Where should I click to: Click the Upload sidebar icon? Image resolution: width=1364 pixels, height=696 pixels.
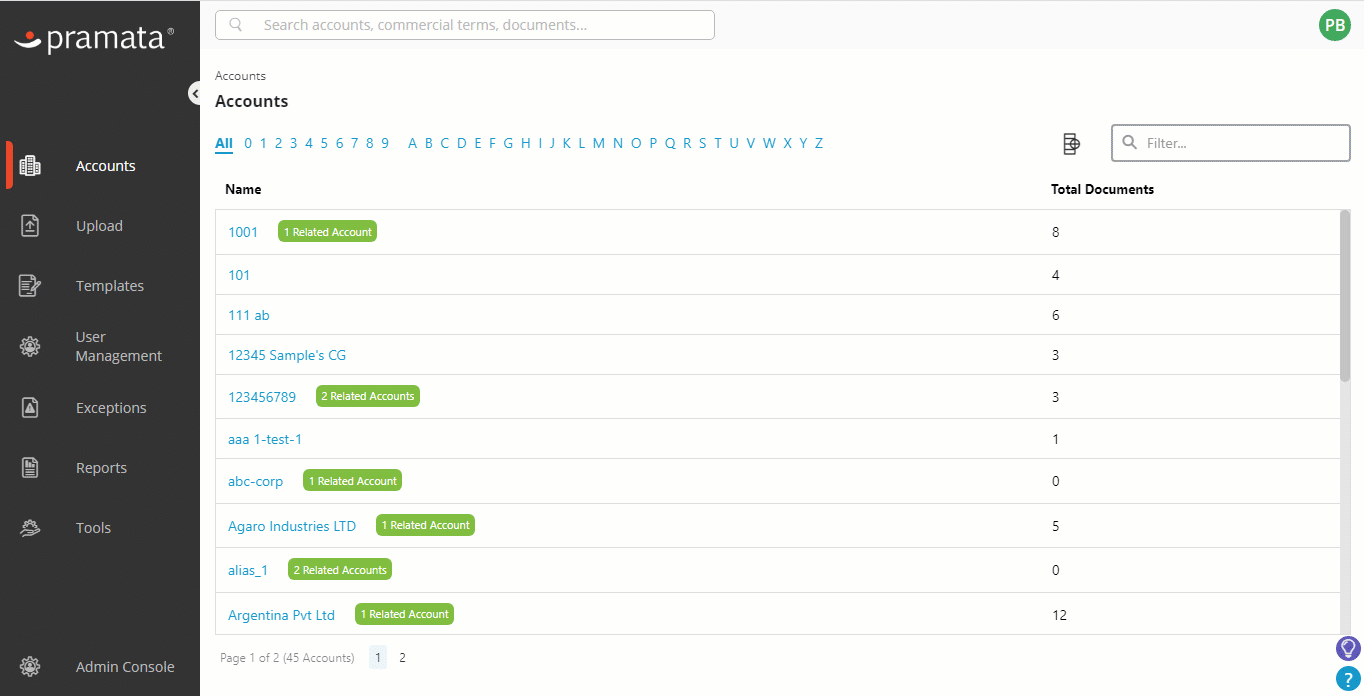[30, 226]
